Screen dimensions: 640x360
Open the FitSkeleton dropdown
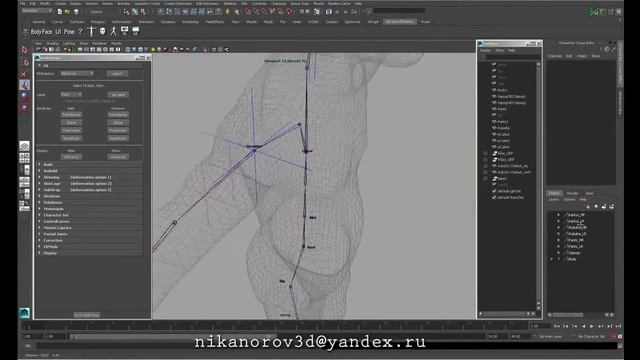pyautogui.click(x=77, y=73)
